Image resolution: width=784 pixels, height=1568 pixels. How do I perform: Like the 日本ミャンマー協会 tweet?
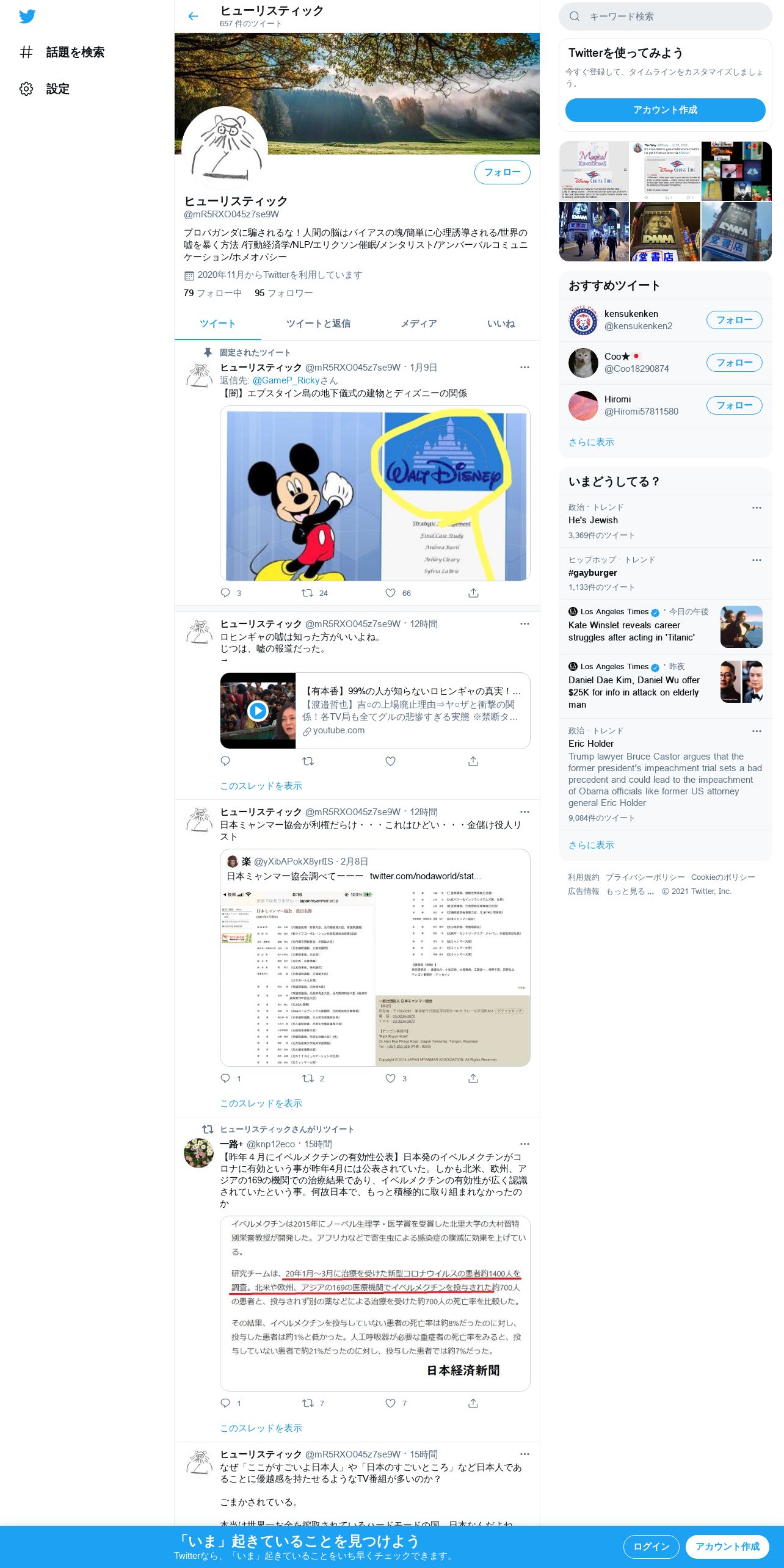391,1079
